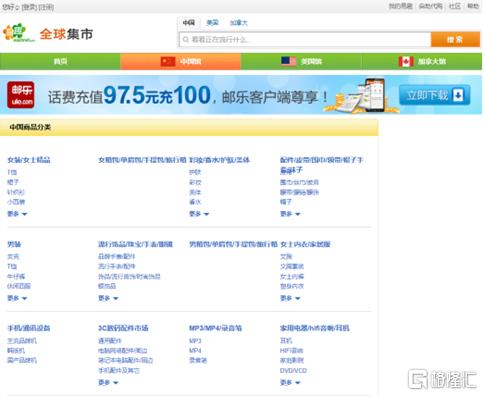
Task: Click 夹克 under 男装
Action: pos(13,257)
